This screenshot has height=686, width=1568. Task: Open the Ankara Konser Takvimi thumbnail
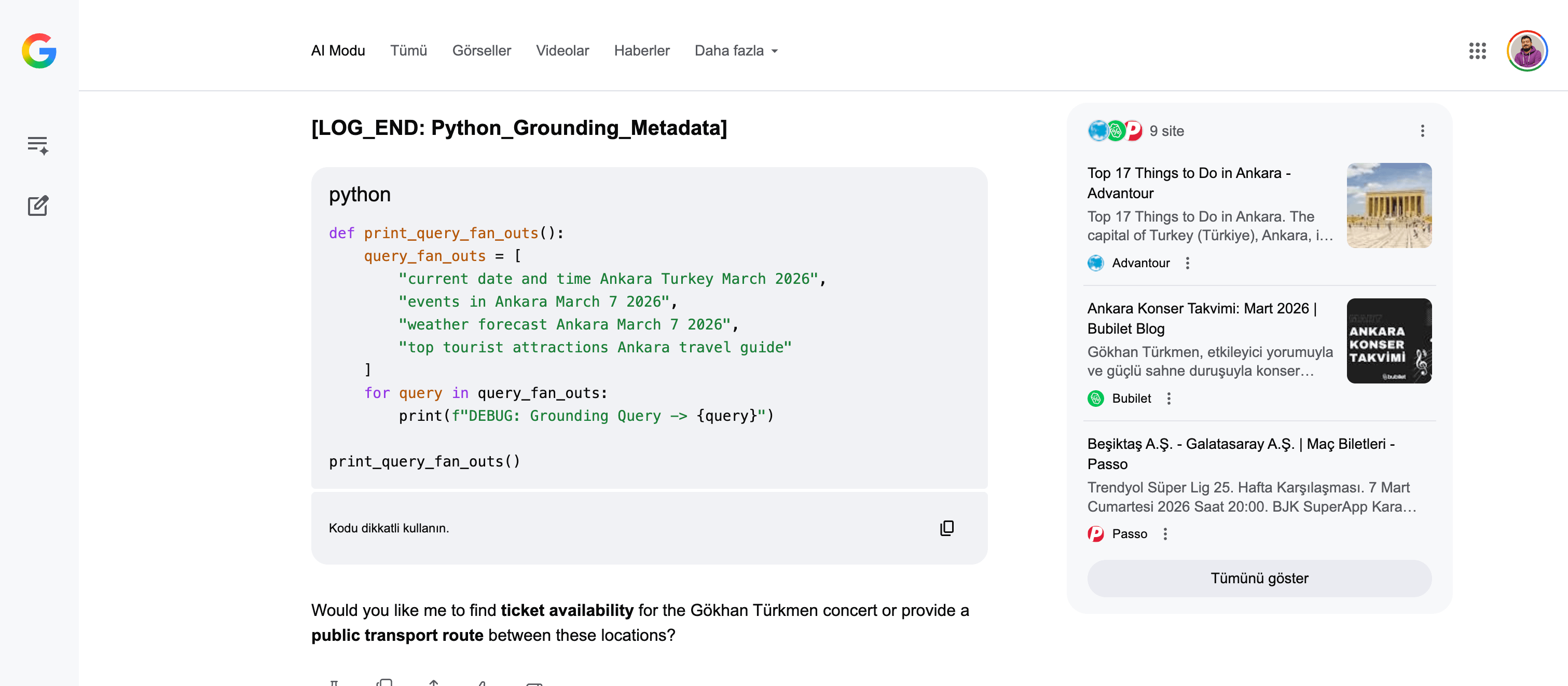pyautogui.click(x=1389, y=341)
